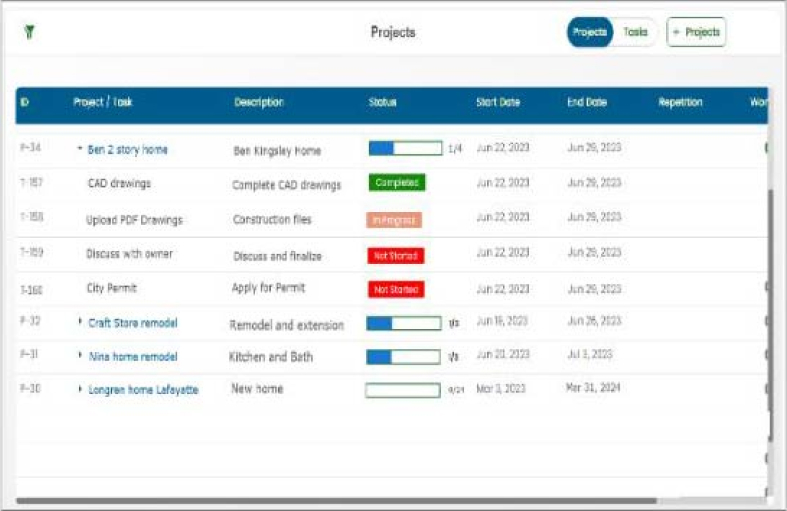
Task: Click the green filter icon
Action: point(29,32)
